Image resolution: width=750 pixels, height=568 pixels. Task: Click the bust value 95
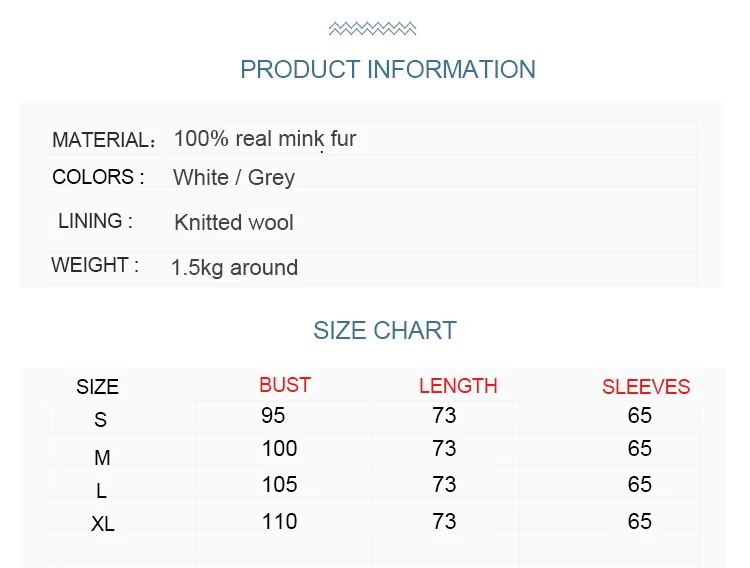273,415
